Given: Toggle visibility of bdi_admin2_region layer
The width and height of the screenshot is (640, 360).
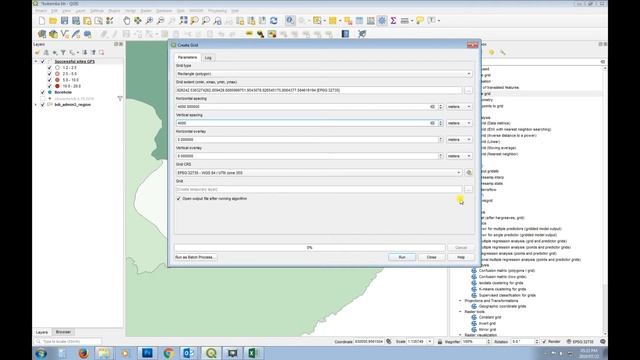Looking at the screenshot, I should pos(42,105).
